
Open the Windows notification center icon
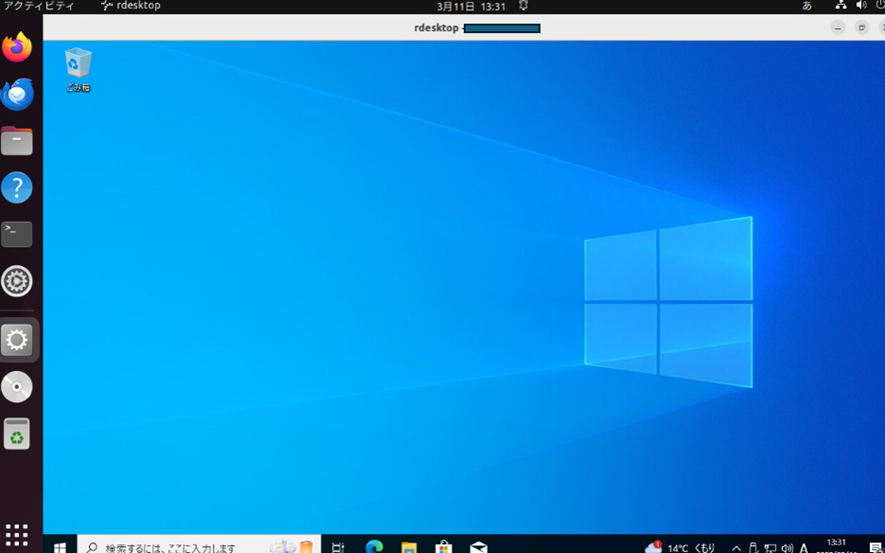pos(875,547)
